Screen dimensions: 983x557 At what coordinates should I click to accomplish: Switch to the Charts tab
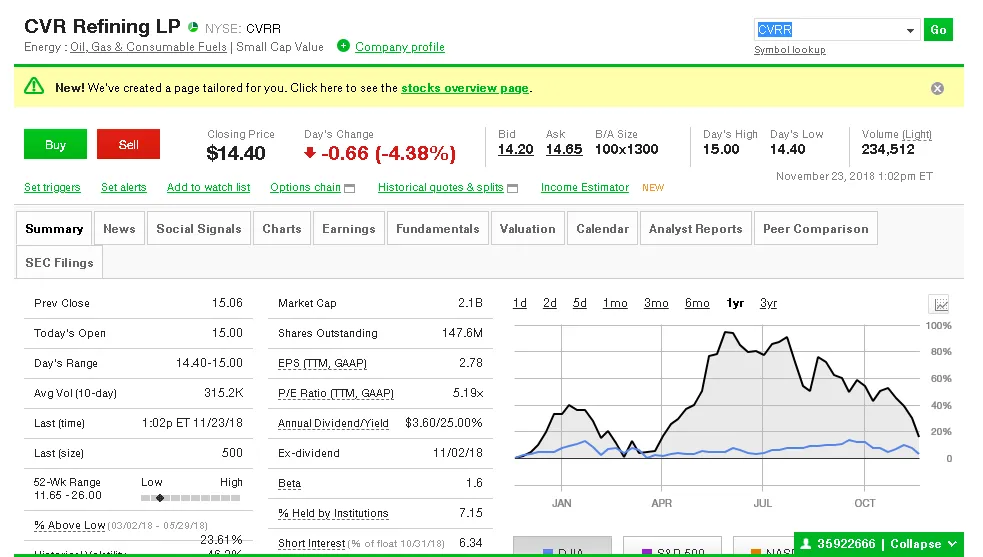[x=282, y=229]
